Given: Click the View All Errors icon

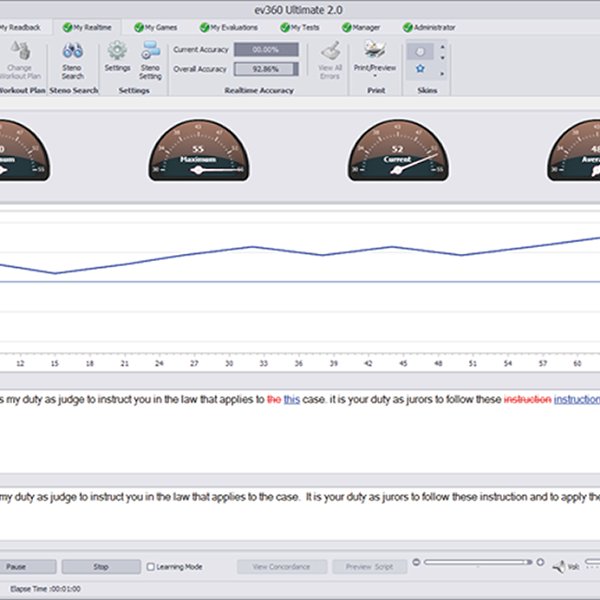Looking at the screenshot, I should [x=330, y=51].
